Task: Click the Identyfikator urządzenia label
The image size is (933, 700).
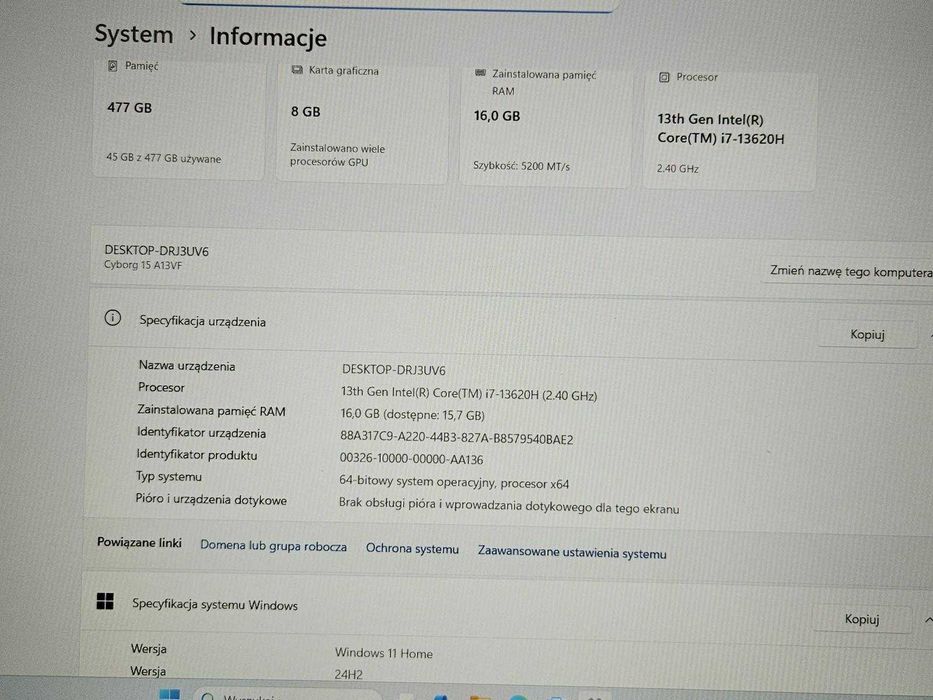Action: click(x=201, y=433)
